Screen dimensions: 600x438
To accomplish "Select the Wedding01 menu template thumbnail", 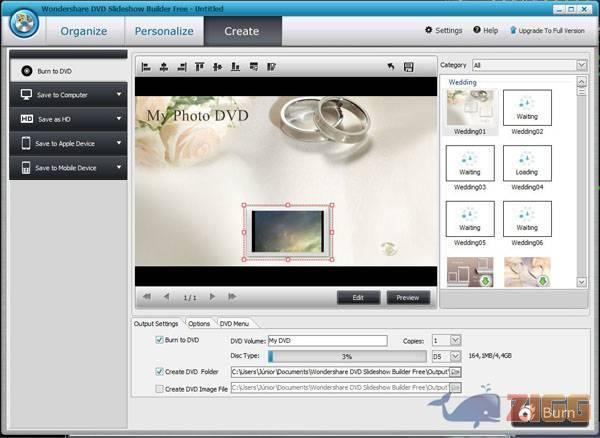I will (469, 113).
